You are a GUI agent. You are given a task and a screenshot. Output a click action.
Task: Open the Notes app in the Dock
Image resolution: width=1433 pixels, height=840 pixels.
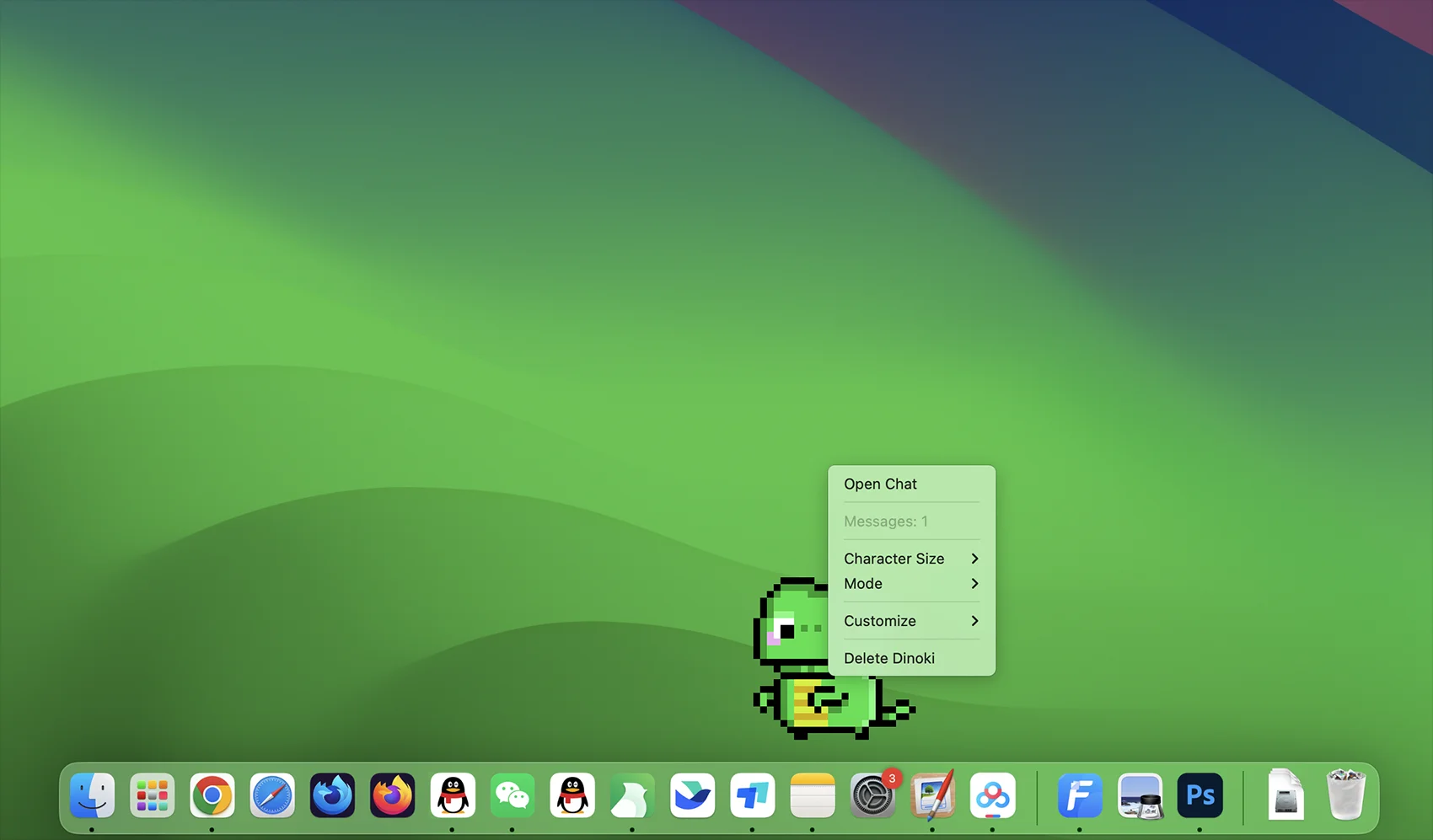pos(813,795)
